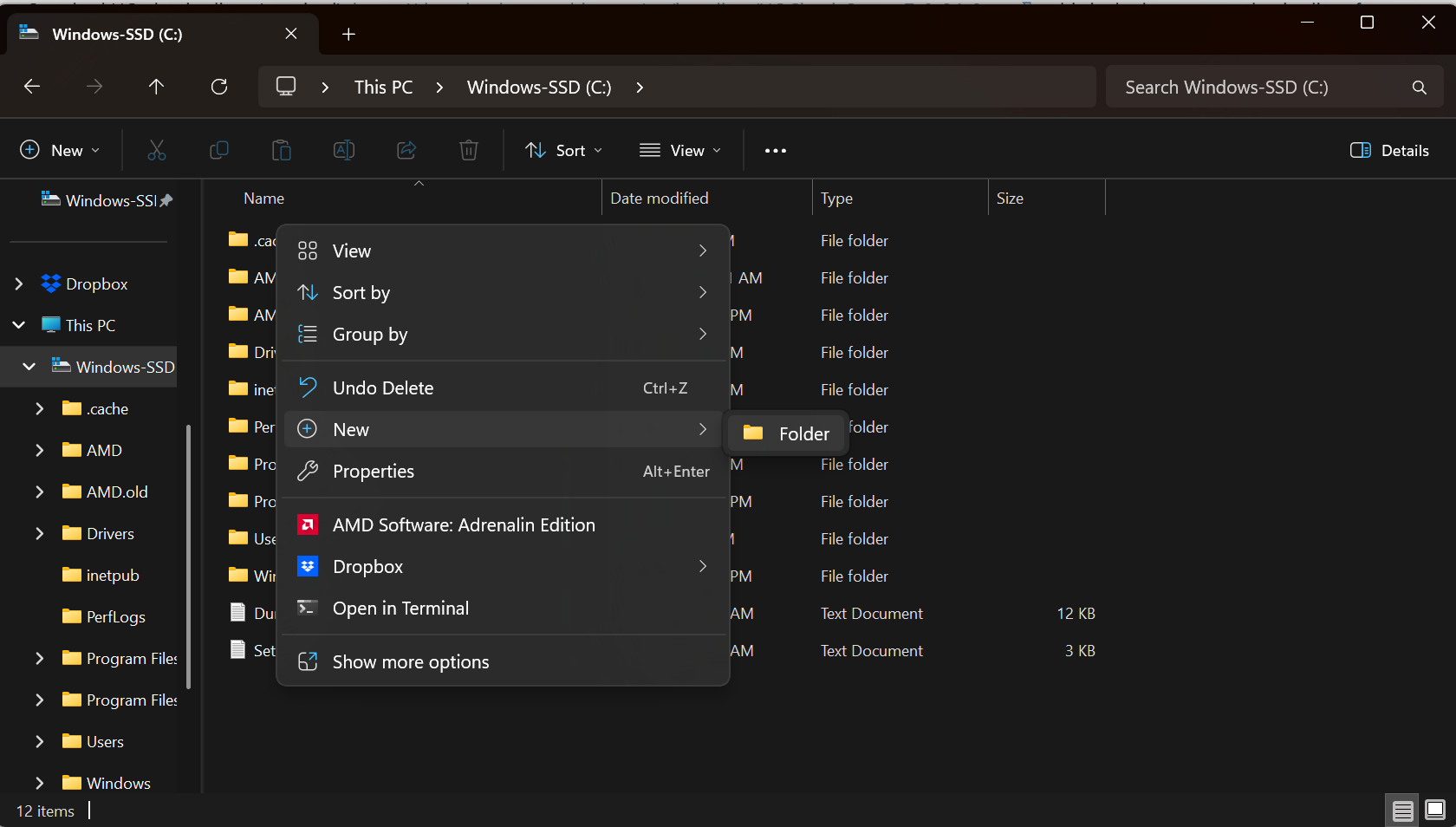1456x827 pixels.
Task: Open a new File Explorer tab
Action: 348,34
